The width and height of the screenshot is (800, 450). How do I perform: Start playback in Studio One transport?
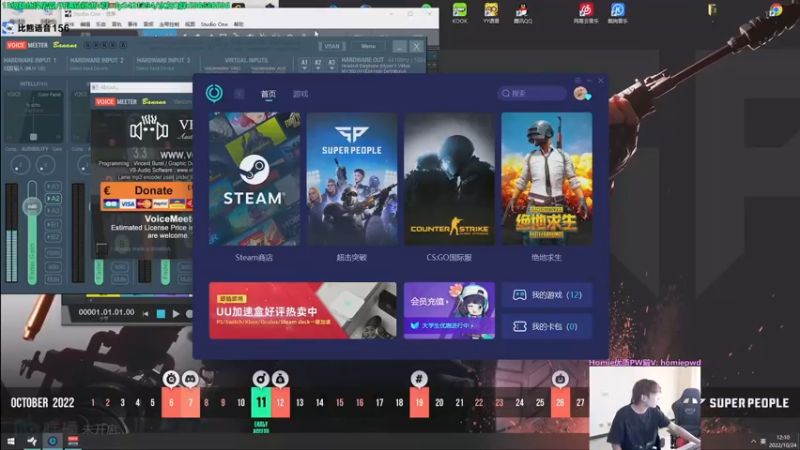point(176,314)
